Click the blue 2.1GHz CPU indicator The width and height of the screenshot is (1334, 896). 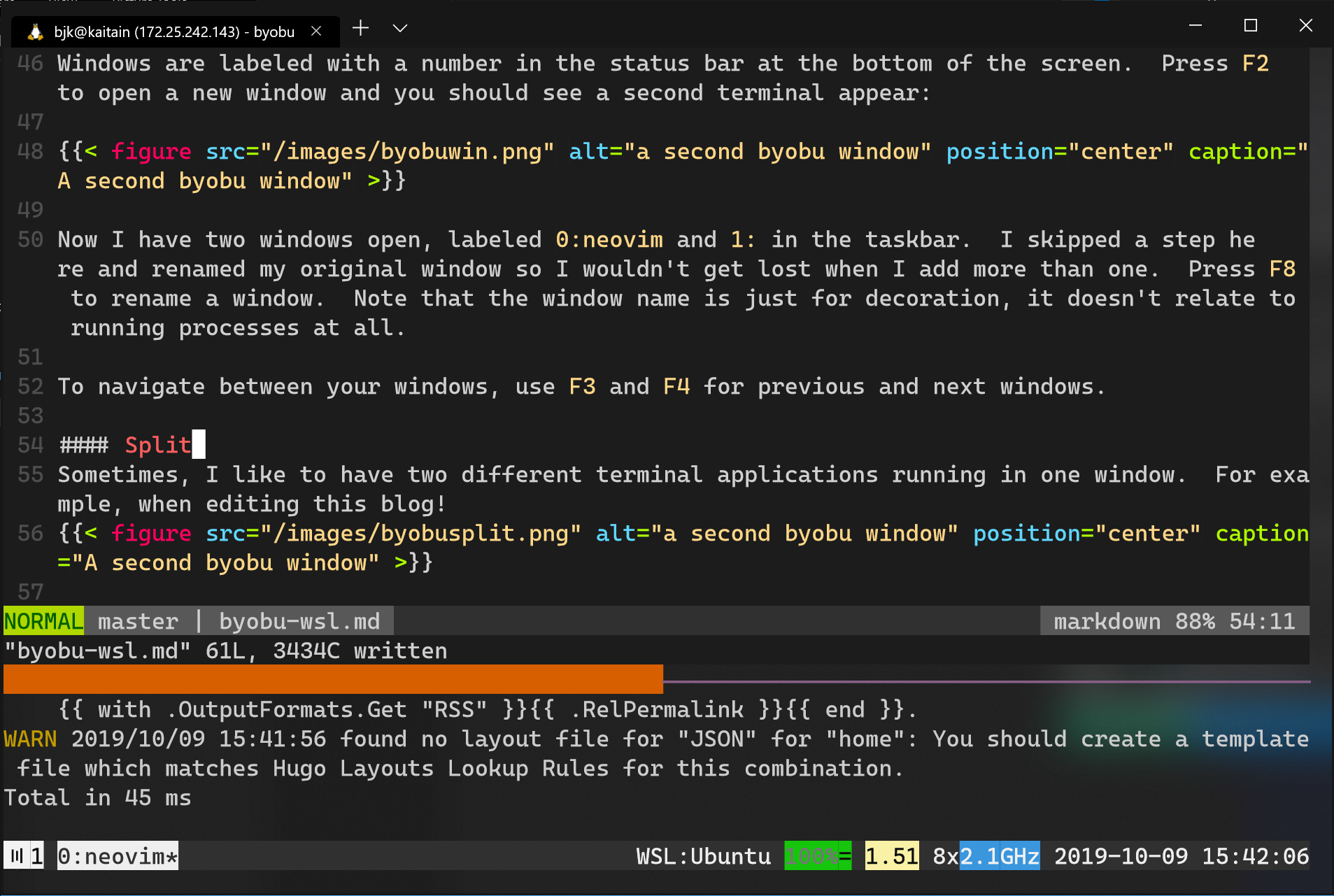click(999, 856)
